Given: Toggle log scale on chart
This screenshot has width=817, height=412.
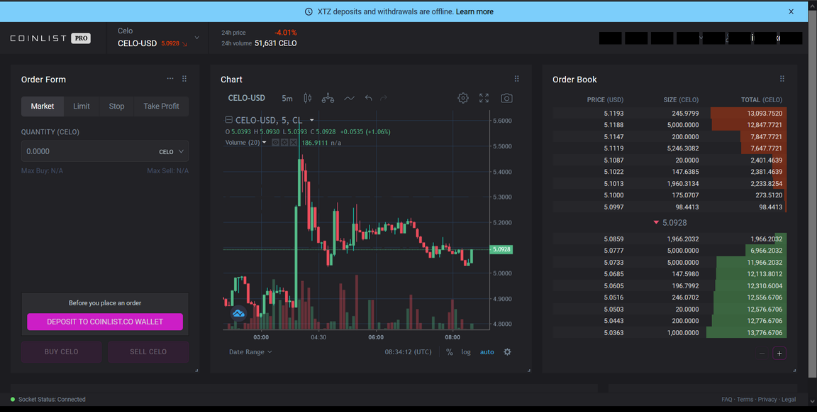Looking at the screenshot, I should 466,352.
